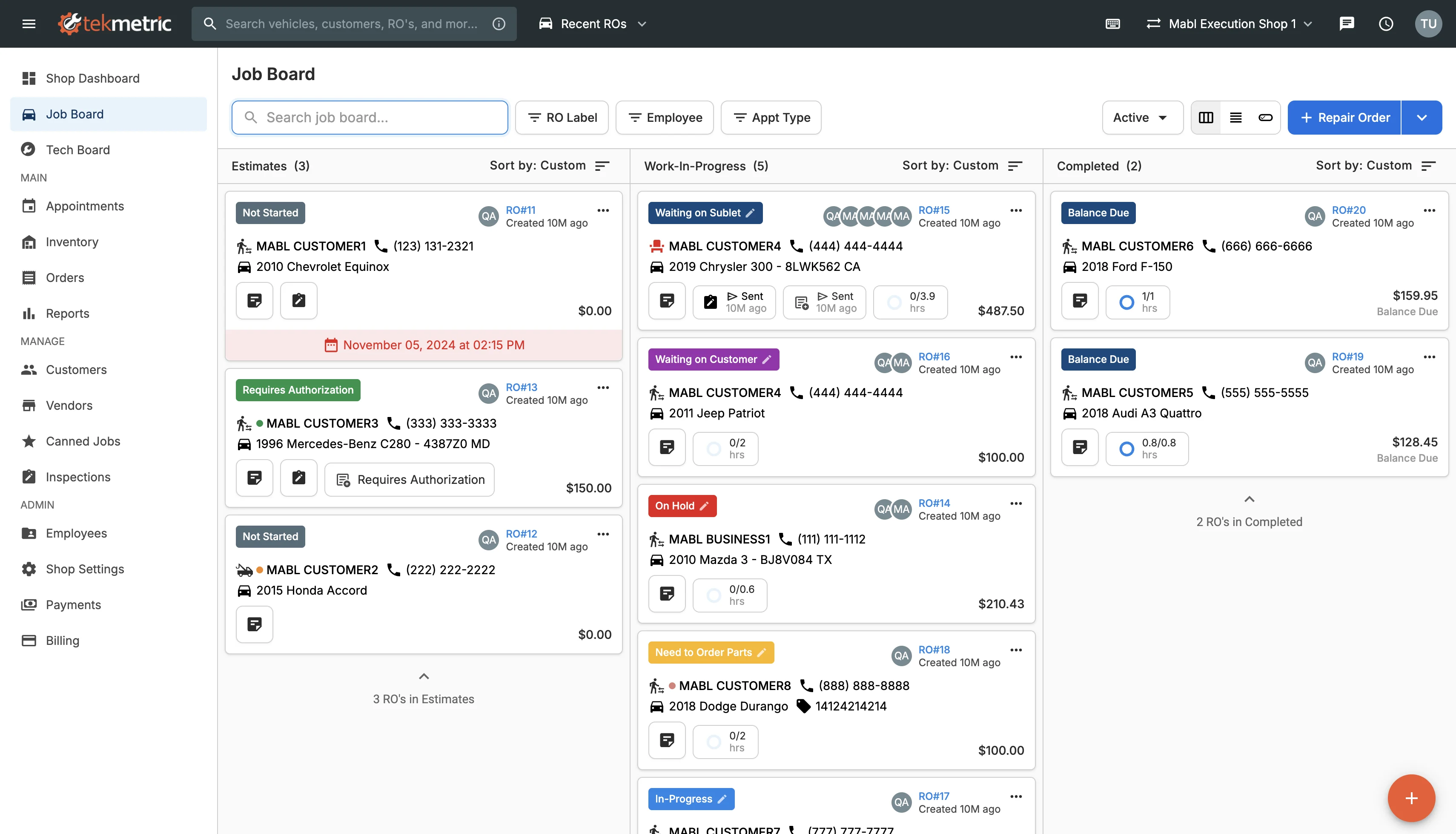Image resolution: width=1456 pixels, height=834 pixels.
Task: Go to Tech Board in sidebar
Action: (x=77, y=150)
